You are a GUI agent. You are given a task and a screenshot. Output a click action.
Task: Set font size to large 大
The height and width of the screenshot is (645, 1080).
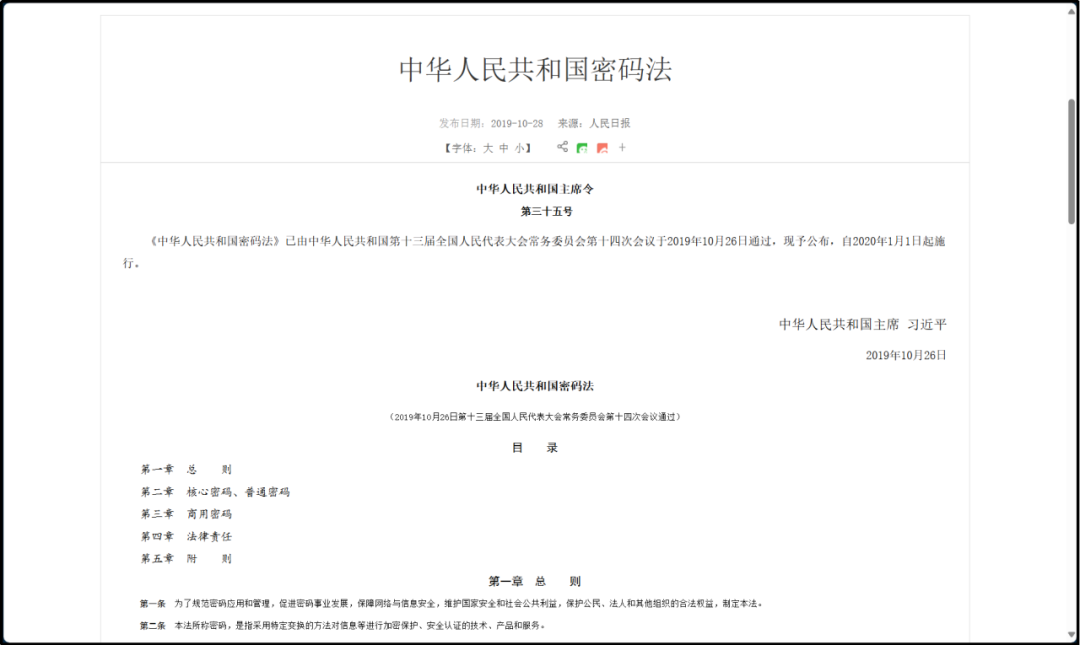pyautogui.click(x=486, y=147)
